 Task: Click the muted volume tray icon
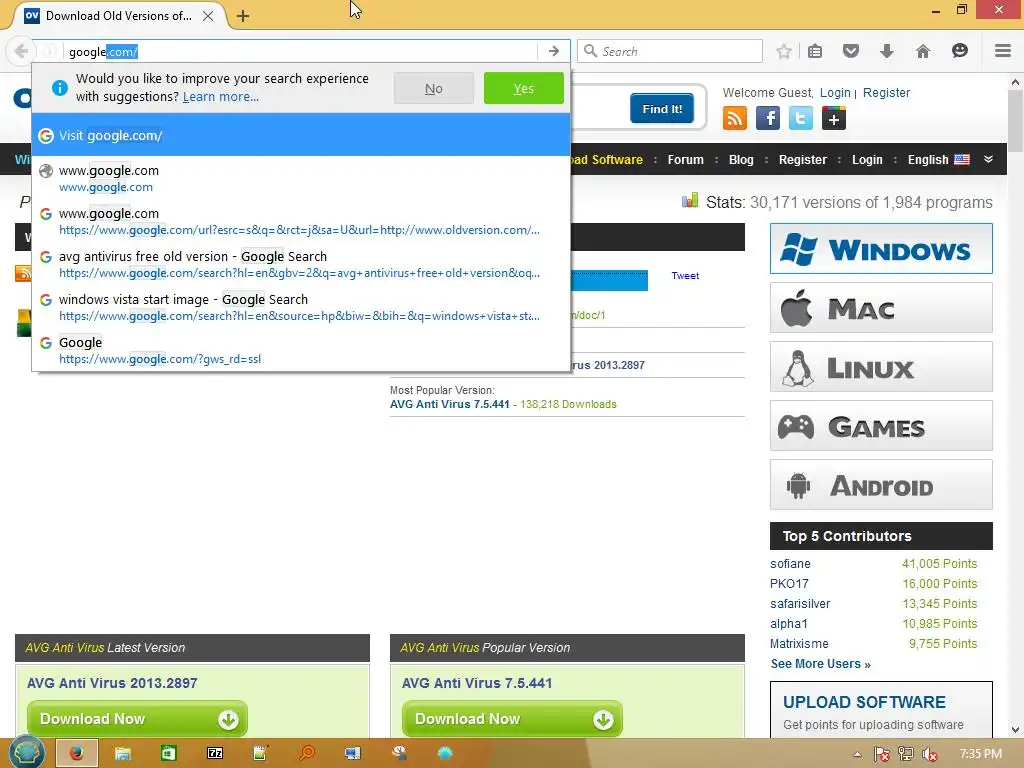click(x=929, y=754)
